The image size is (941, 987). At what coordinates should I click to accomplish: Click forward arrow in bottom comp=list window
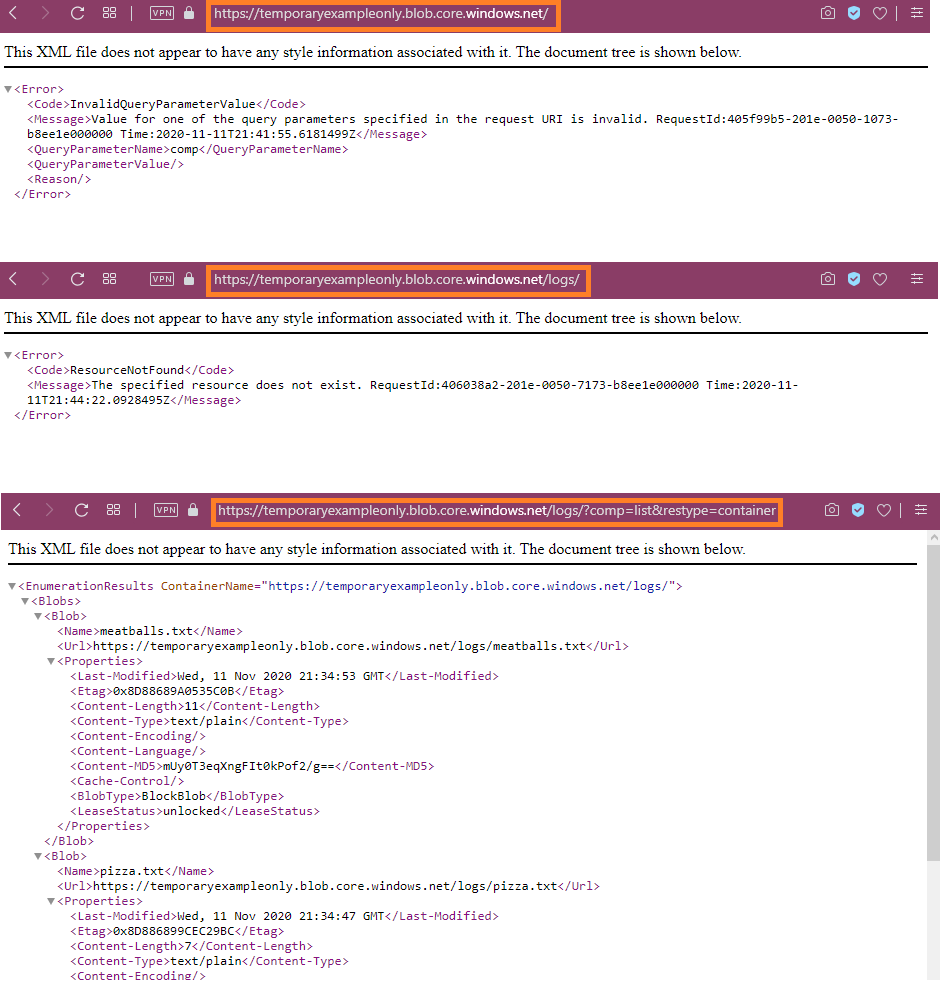coord(48,510)
